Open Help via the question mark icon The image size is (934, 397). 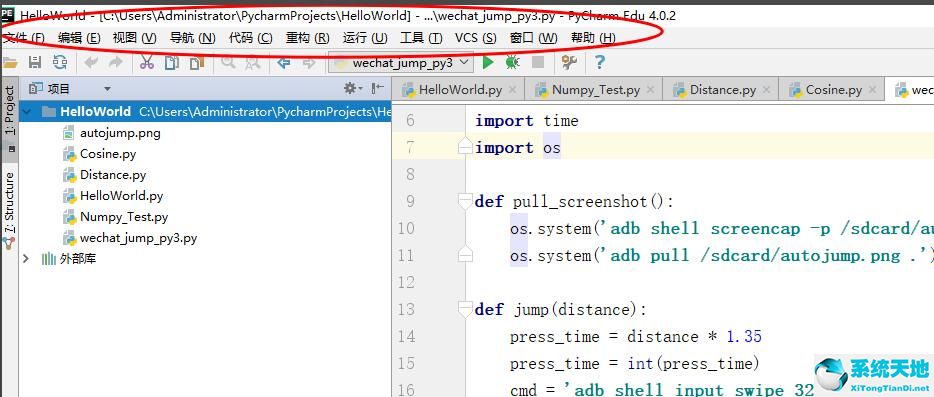pyautogui.click(x=599, y=62)
